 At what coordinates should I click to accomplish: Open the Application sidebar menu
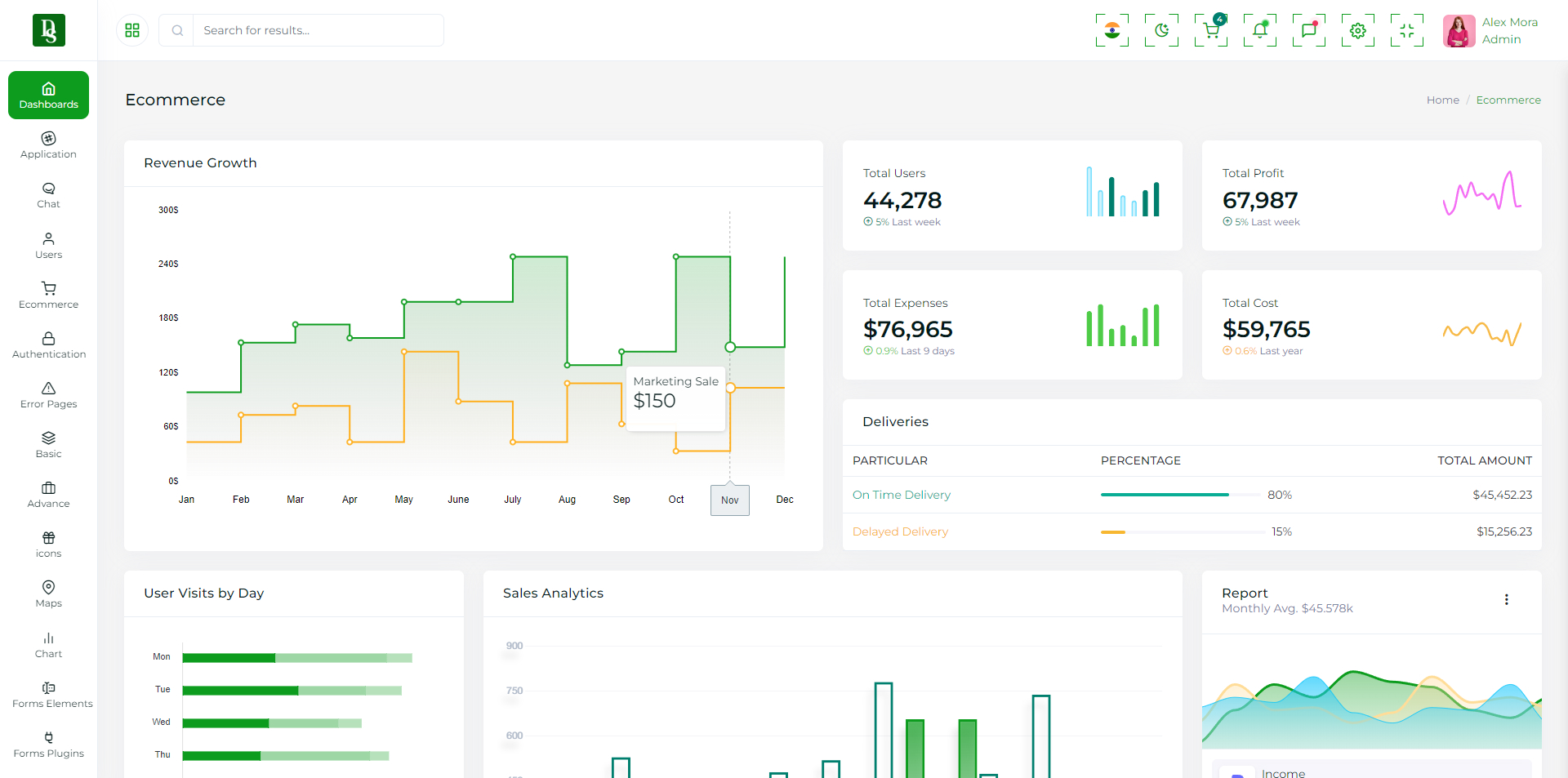click(x=49, y=145)
